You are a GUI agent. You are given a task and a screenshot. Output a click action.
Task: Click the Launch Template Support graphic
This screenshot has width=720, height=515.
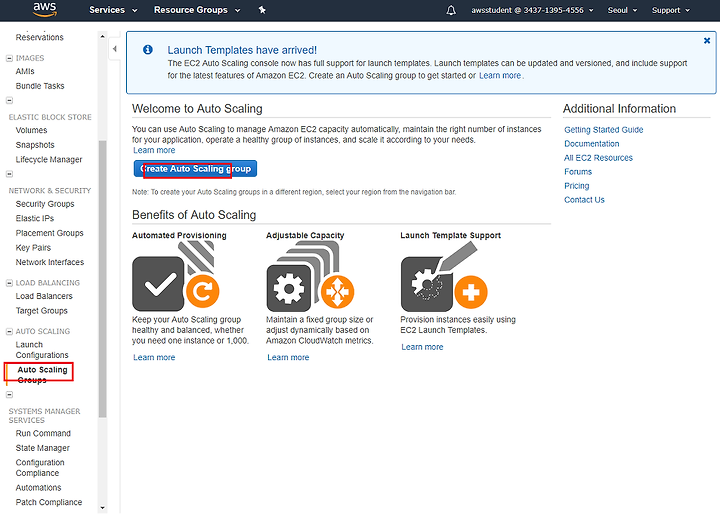(x=444, y=277)
